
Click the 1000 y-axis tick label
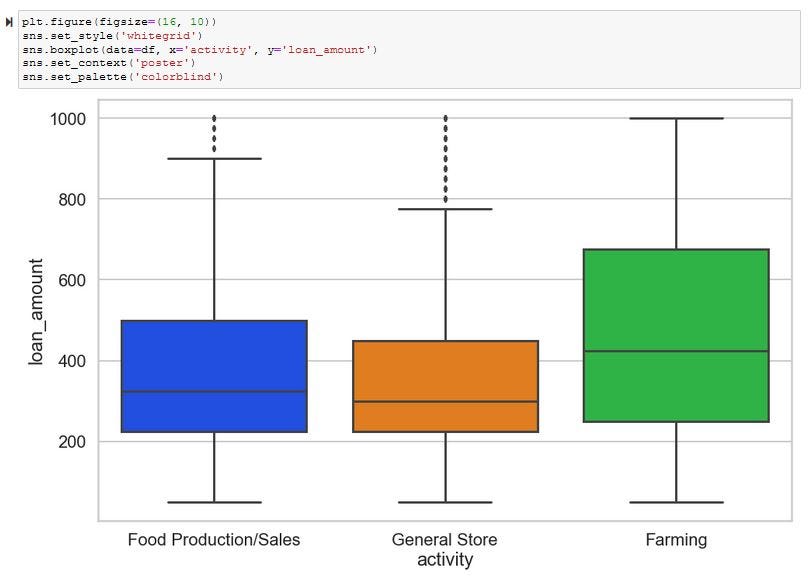point(68,119)
